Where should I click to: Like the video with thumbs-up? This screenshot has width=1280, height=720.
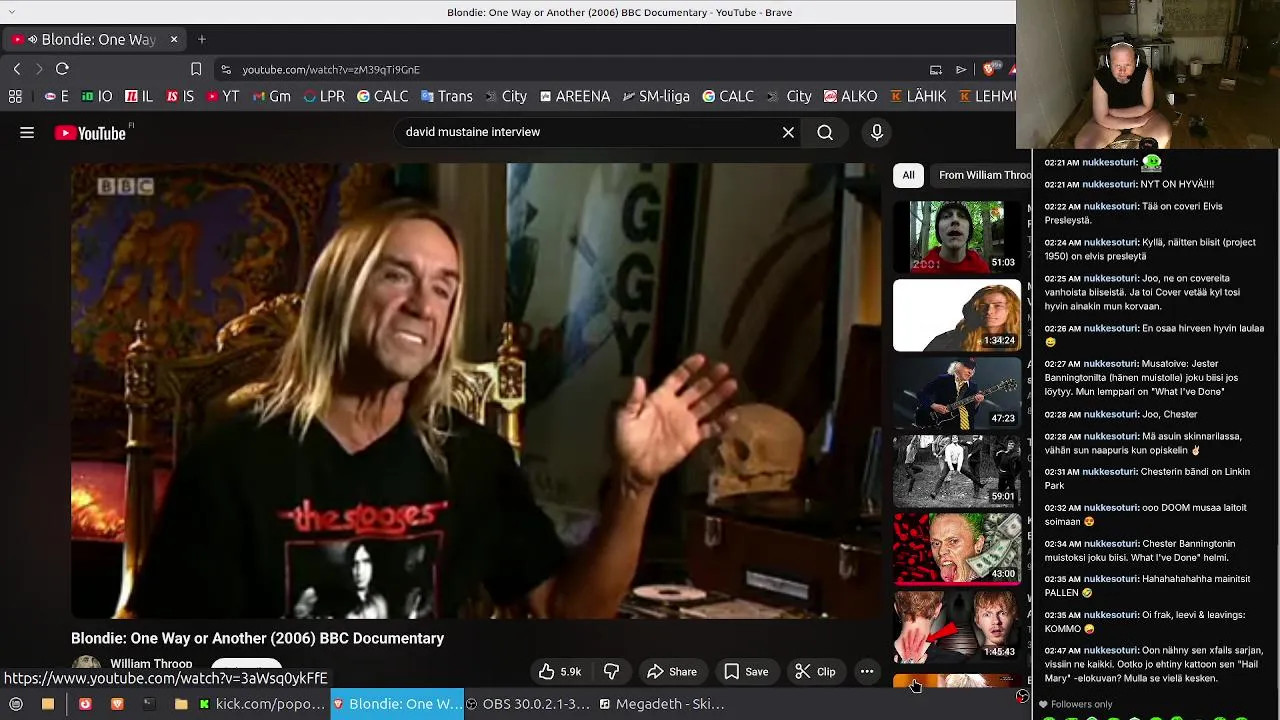[560, 672]
